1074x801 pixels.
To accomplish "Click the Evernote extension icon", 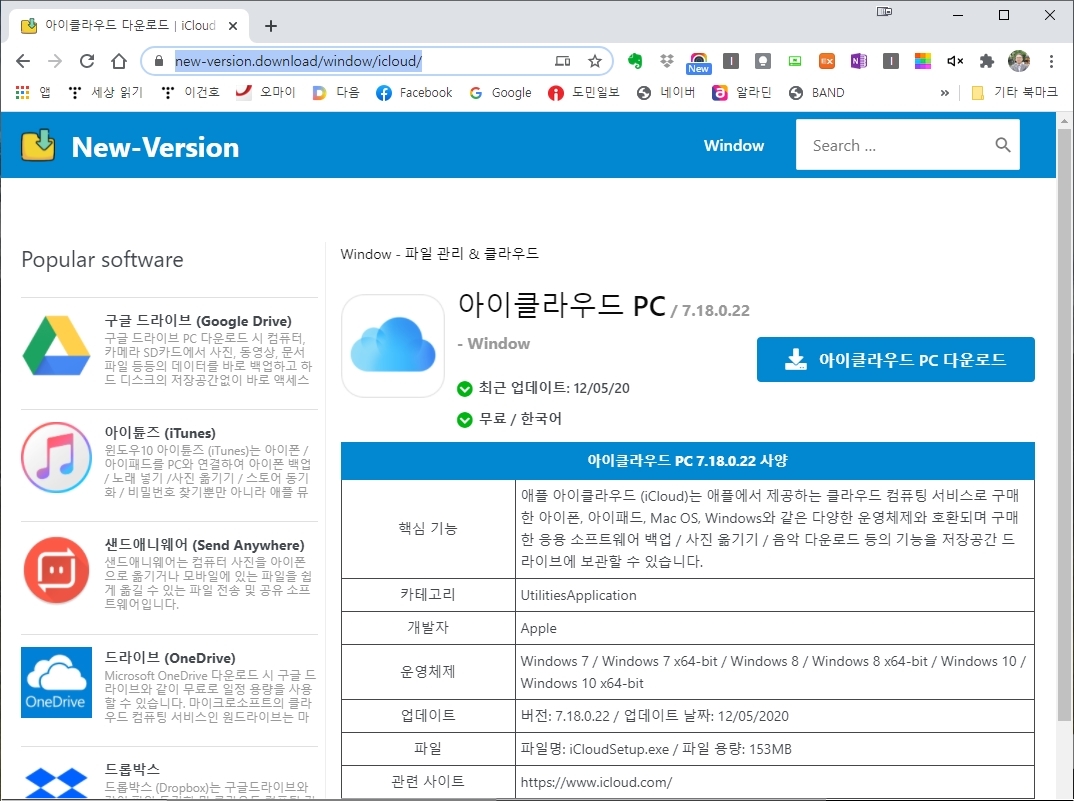I will coord(635,61).
